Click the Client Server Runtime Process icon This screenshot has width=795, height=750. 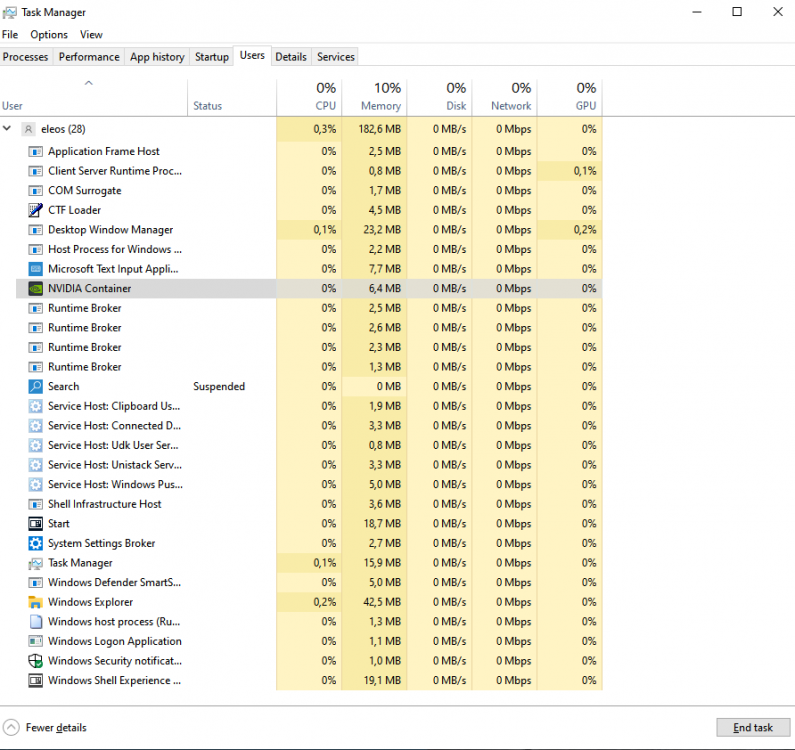click(35, 171)
